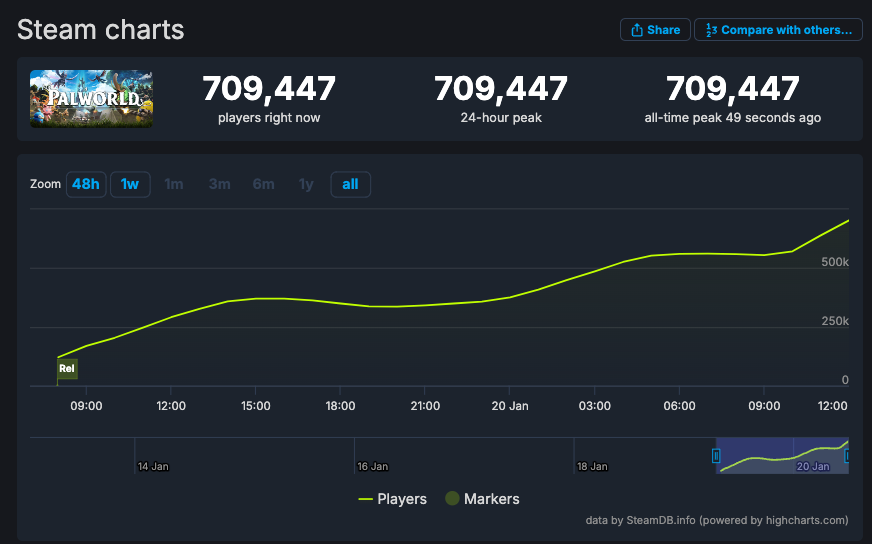Click the 24-hour peak label

tap(501, 118)
